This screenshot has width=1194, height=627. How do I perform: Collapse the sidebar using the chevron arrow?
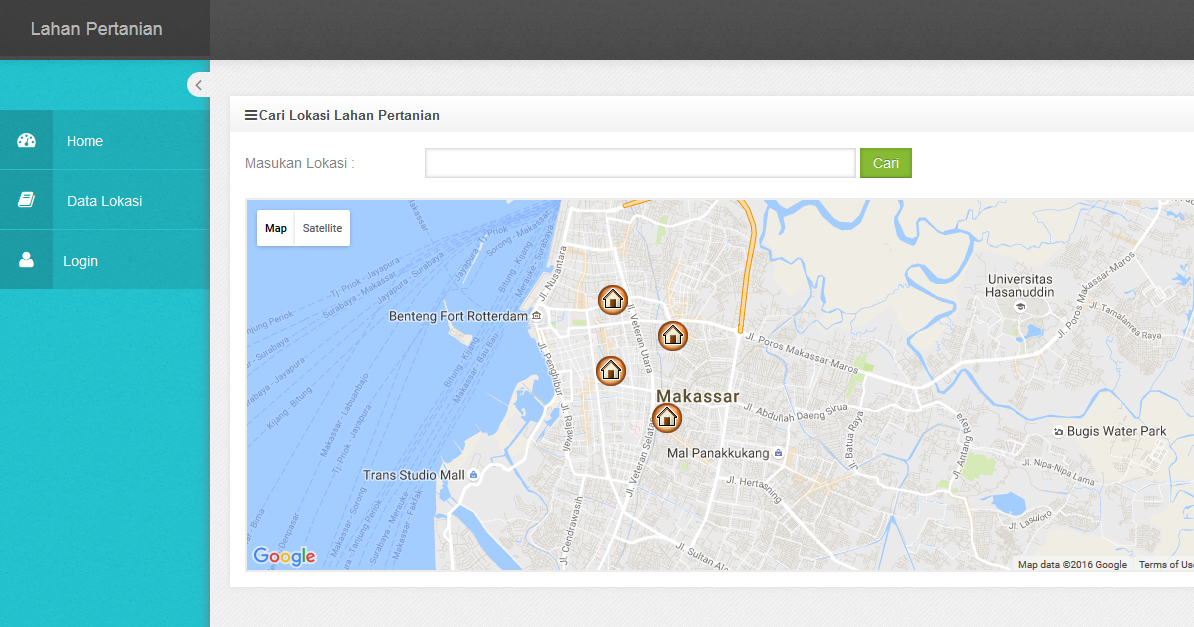pos(198,84)
